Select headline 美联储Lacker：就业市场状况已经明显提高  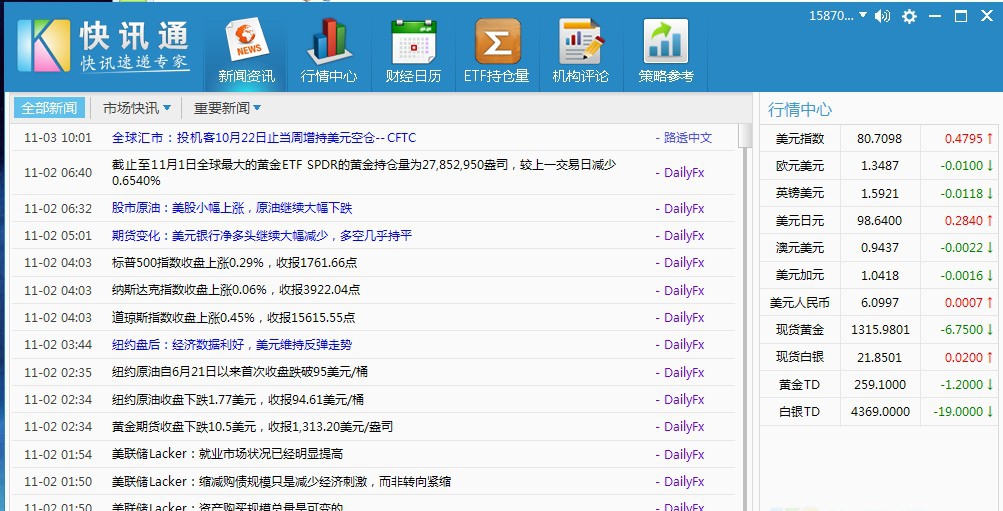pos(227,454)
